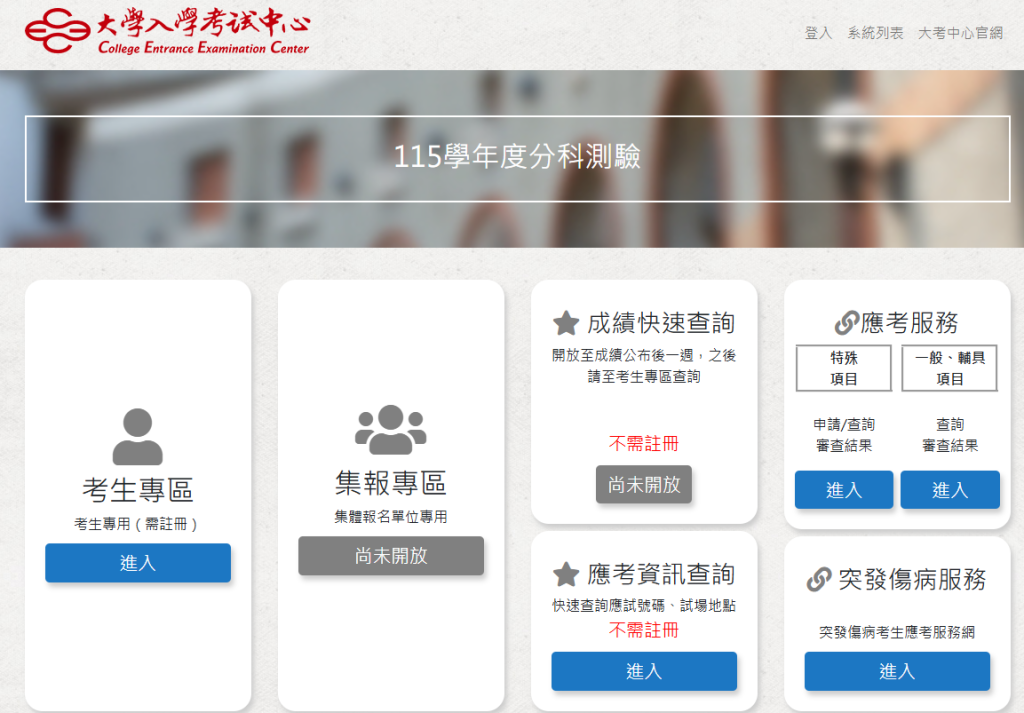
Task: Click red 不需註冊 text in 應考資訊查詢 card
Action: coord(644,630)
